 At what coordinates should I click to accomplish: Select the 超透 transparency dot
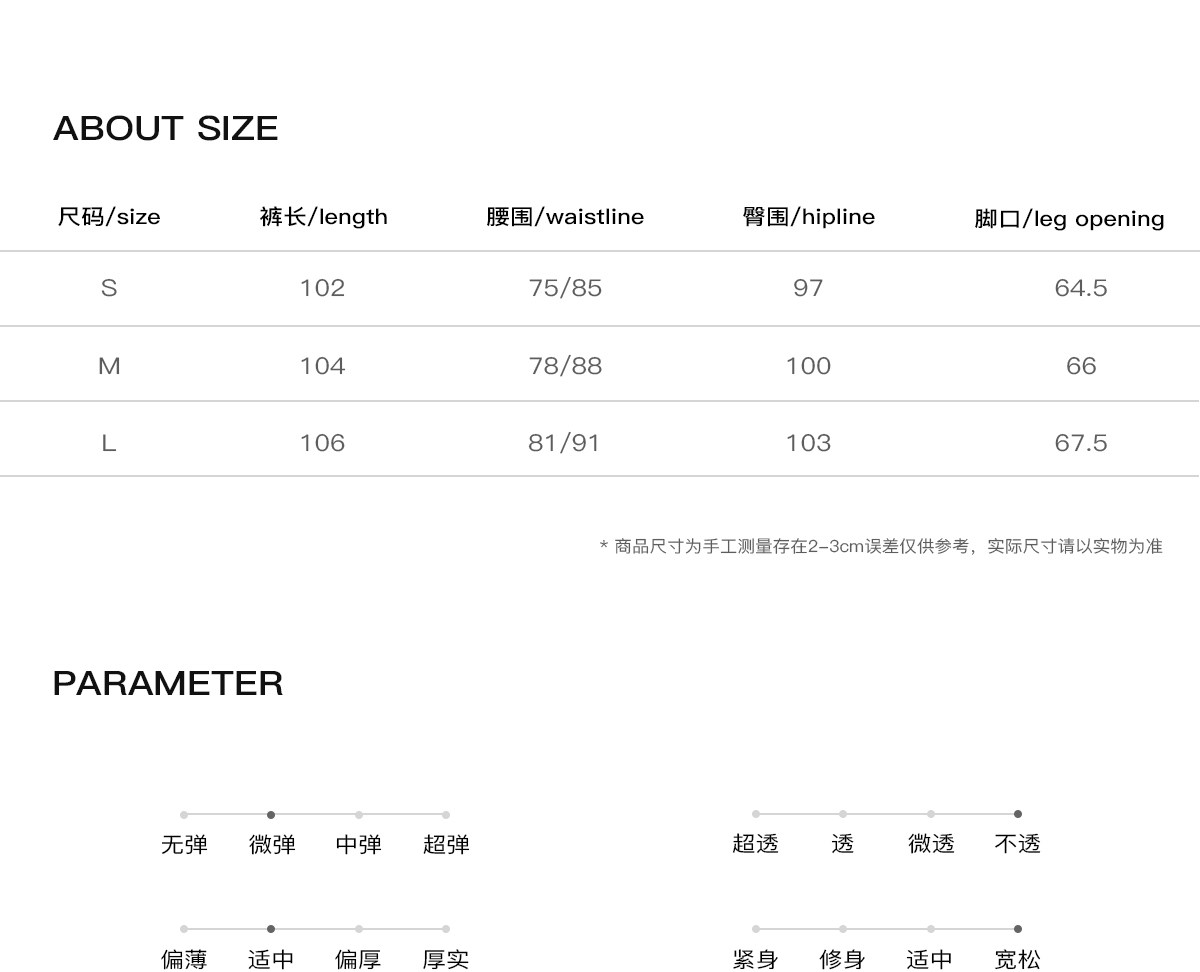click(x=756, y=814)
